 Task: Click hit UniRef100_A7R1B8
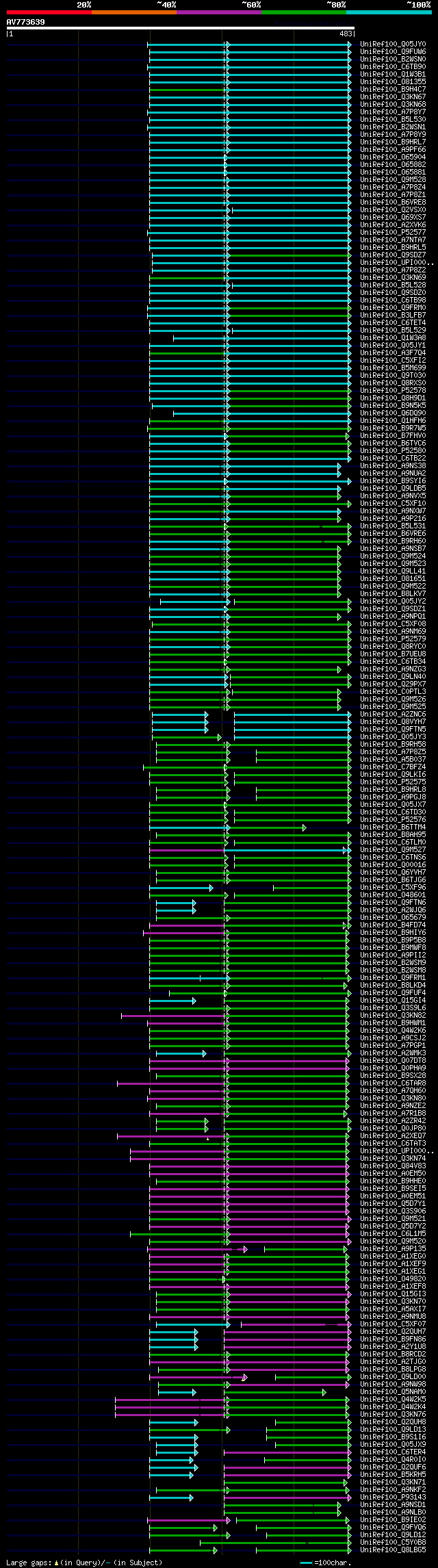393,1114
